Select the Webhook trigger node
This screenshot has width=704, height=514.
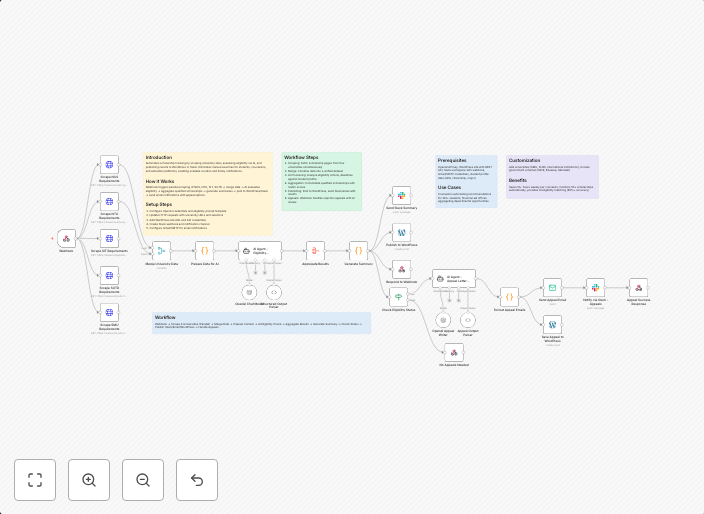pos(66,239)
